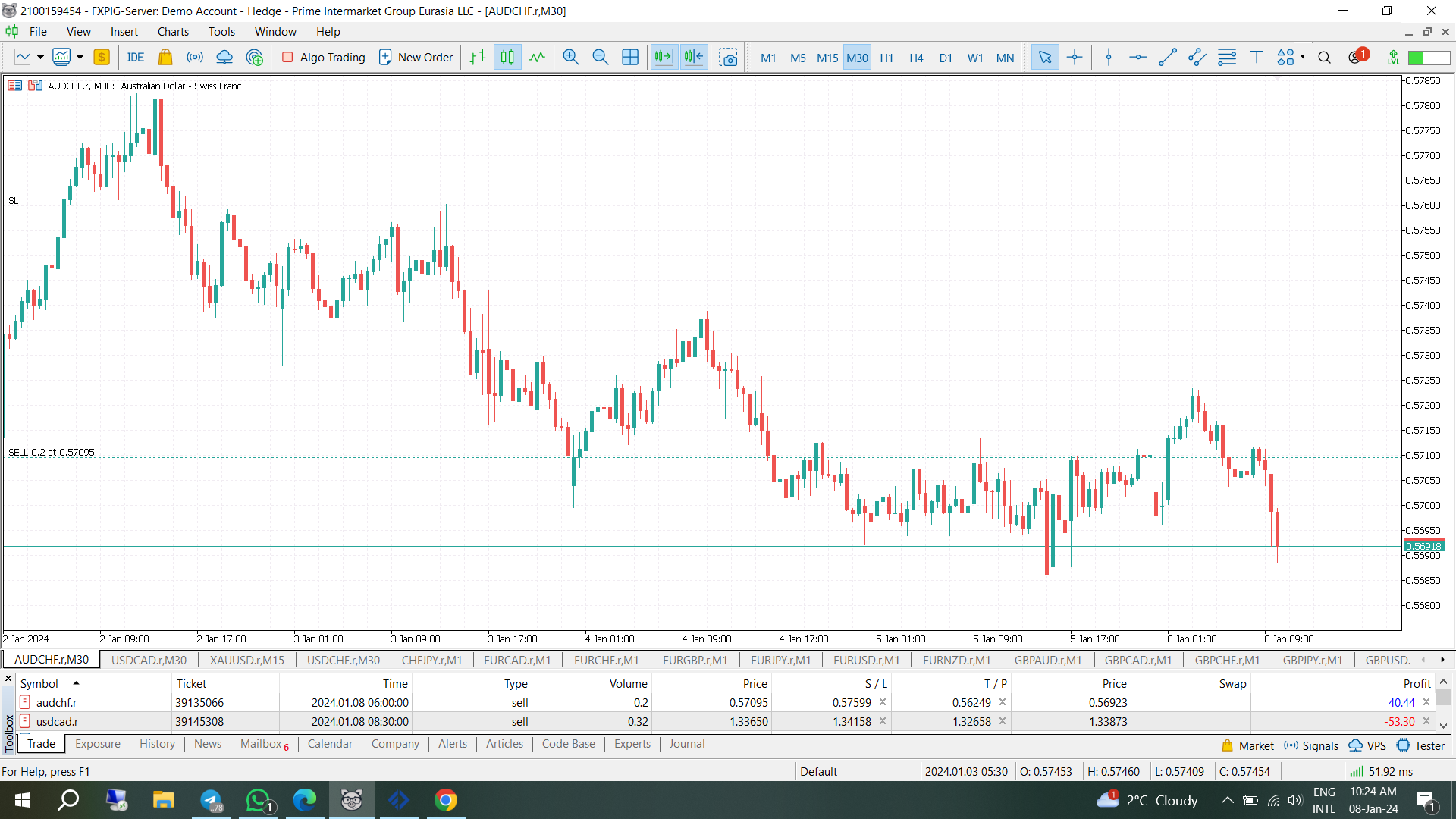The image size is (1456, 819).
Task: Open the Market shopping bag in toolbar
Action: tap(165, 57)
